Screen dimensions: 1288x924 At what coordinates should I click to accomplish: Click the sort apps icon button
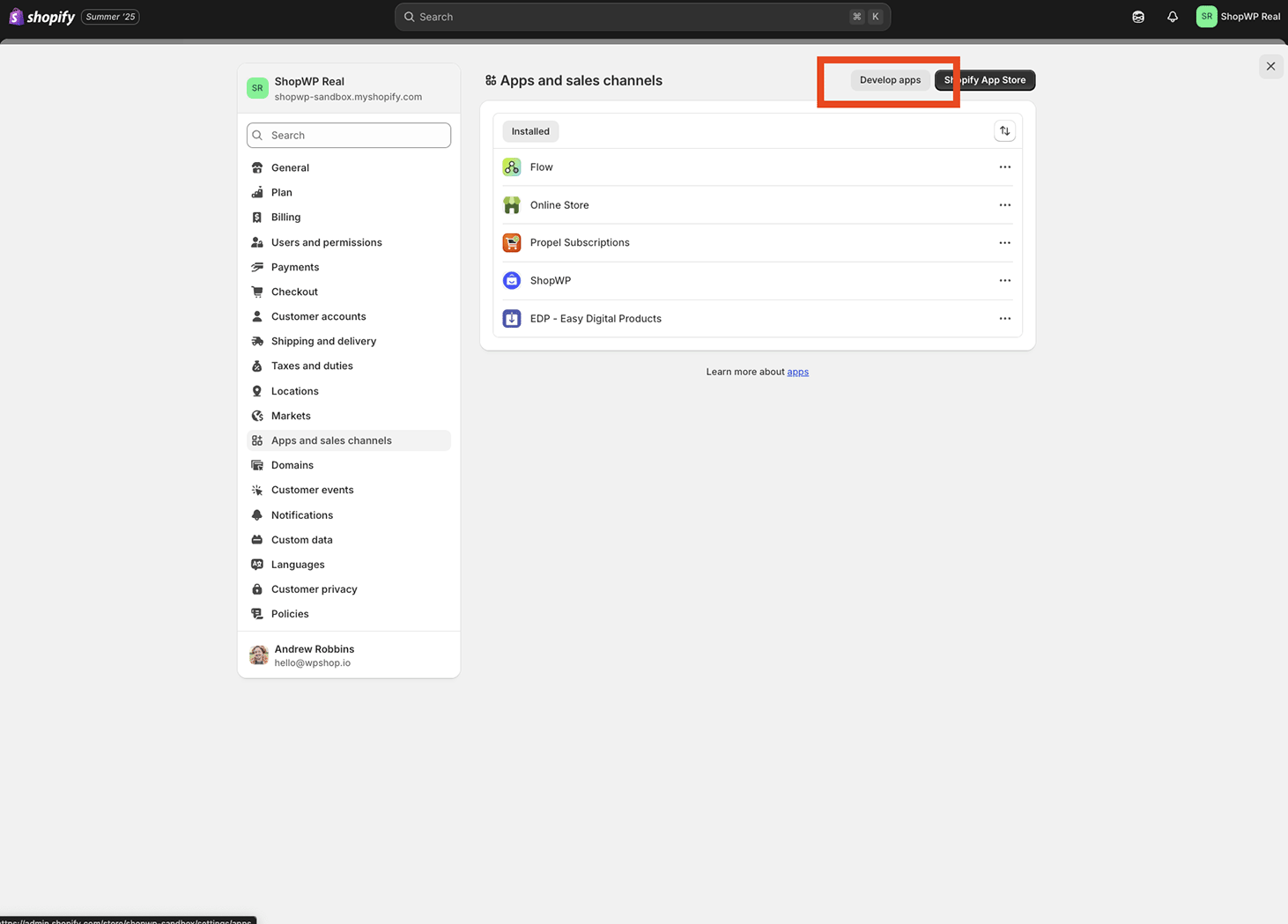click(1004, 131)
